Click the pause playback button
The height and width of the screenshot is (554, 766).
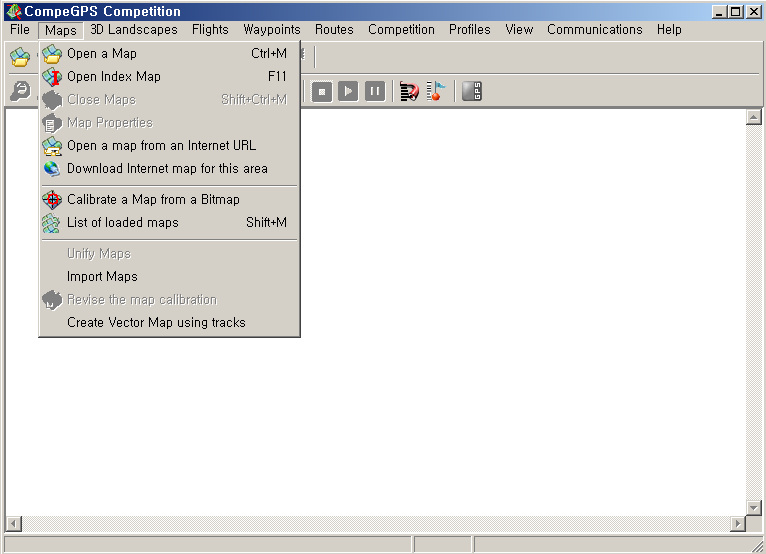pyautogui.click(x=375, y=91)
